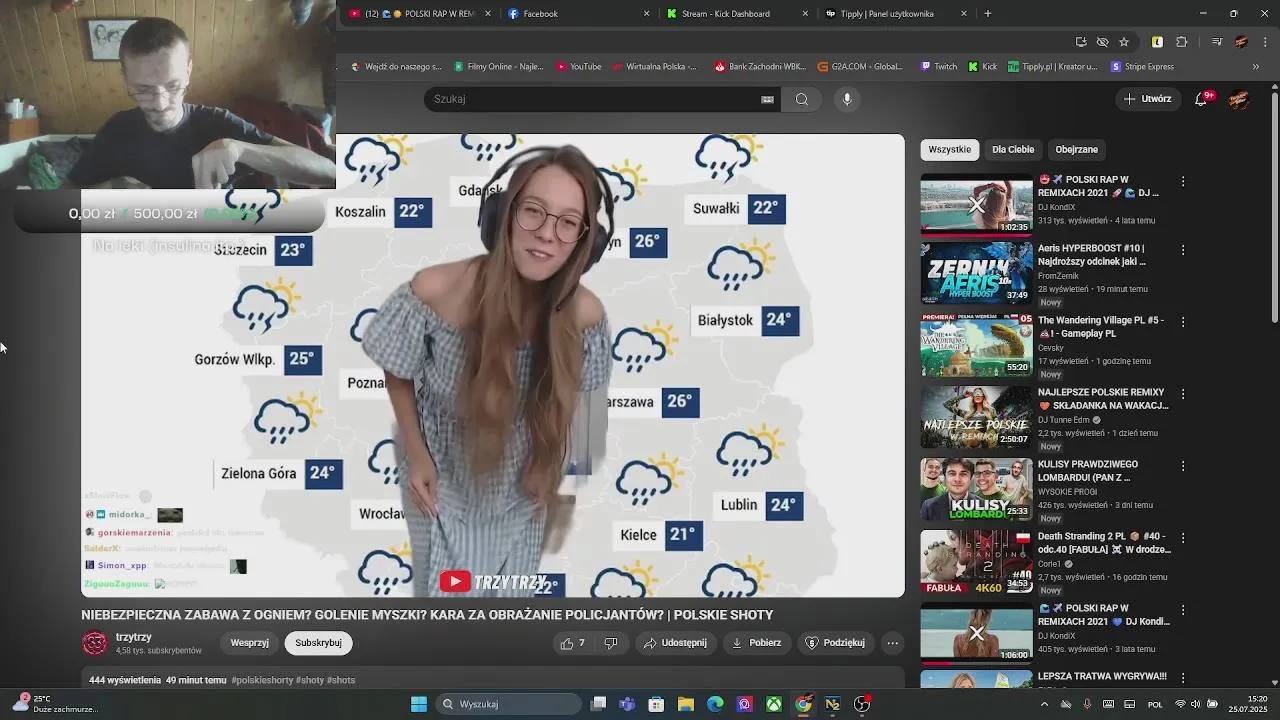Image resolution: width=1280 pixels, height=720 pixels.
Task: Click the Podziękuj button
Action: 835,643
